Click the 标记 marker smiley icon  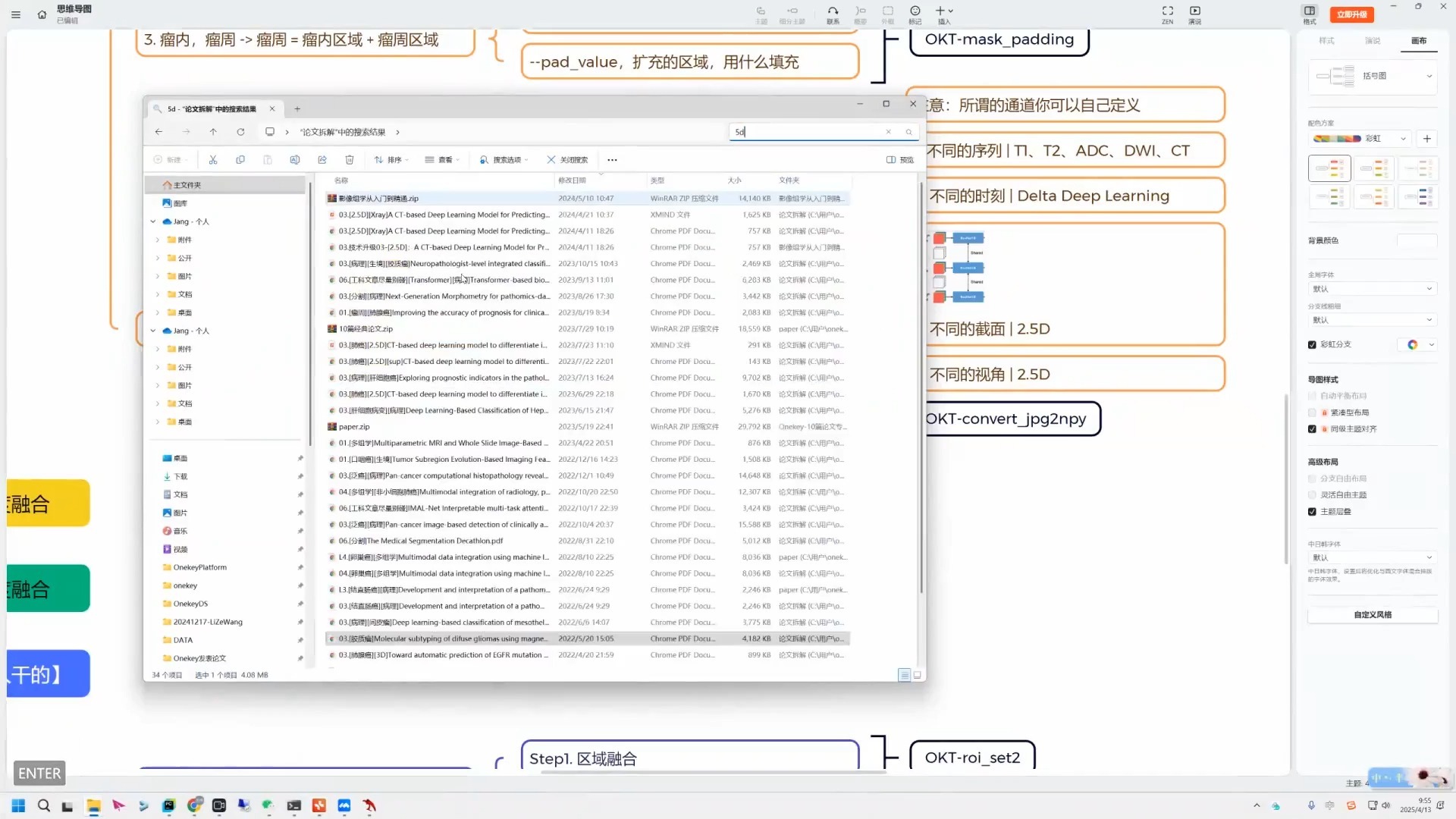[915, 11]
